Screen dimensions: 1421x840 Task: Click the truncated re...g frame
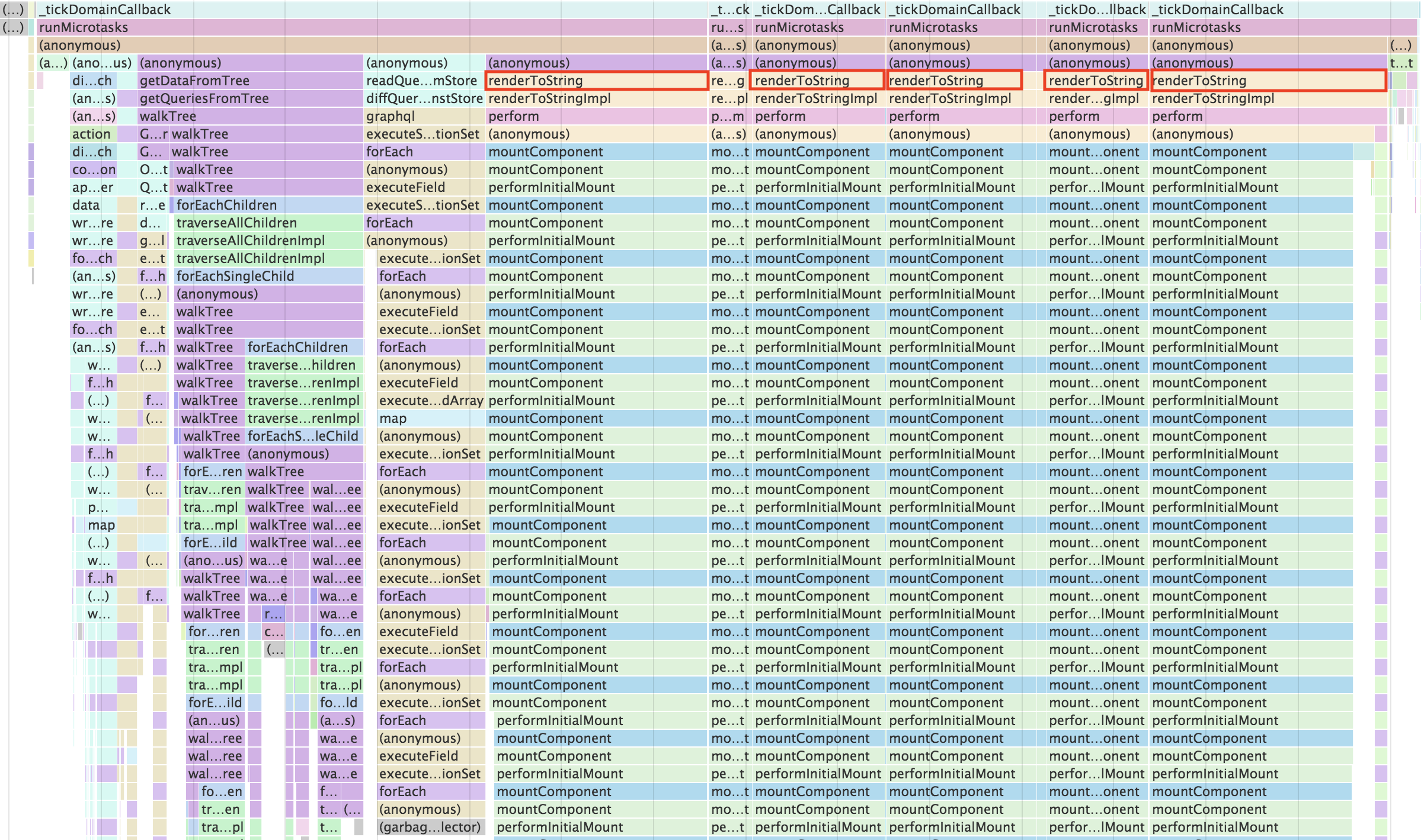click(x=728, y=81)
